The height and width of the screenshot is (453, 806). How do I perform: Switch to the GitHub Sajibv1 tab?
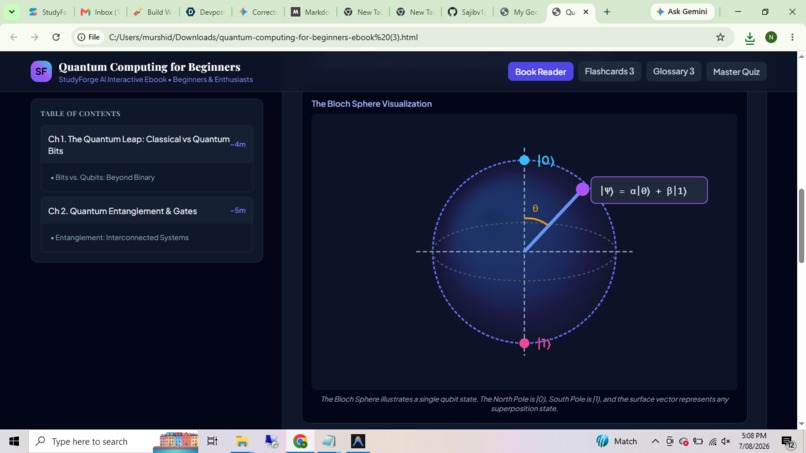tap(467, 12)
